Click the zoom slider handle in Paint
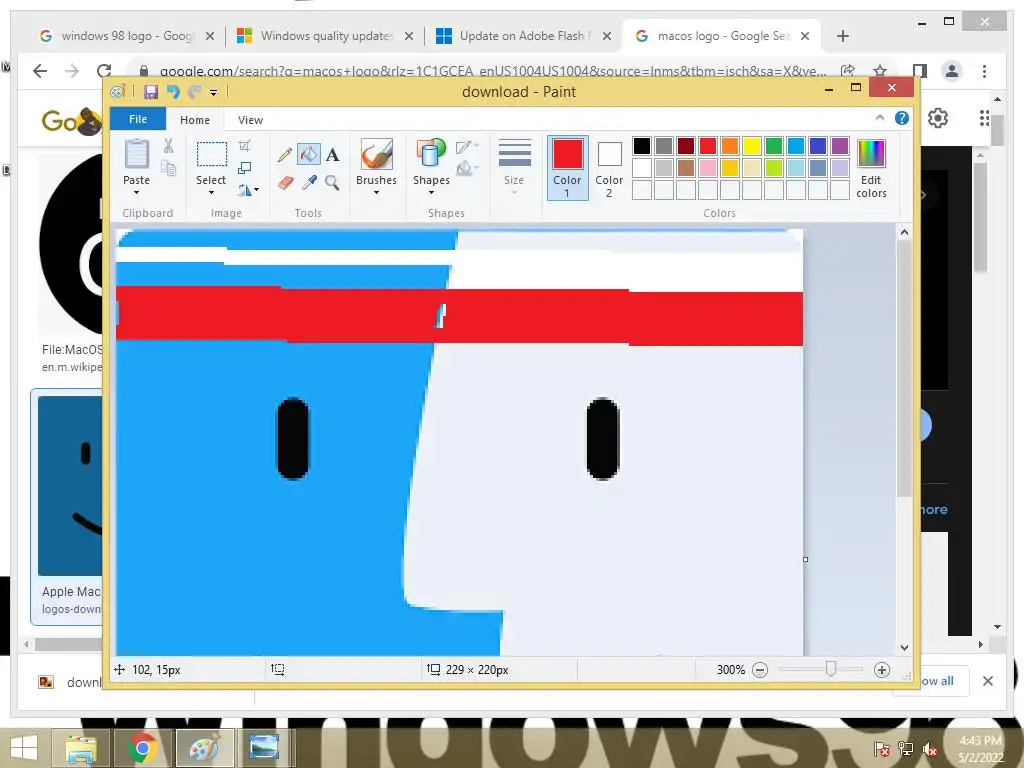 [x=831, y=669]
